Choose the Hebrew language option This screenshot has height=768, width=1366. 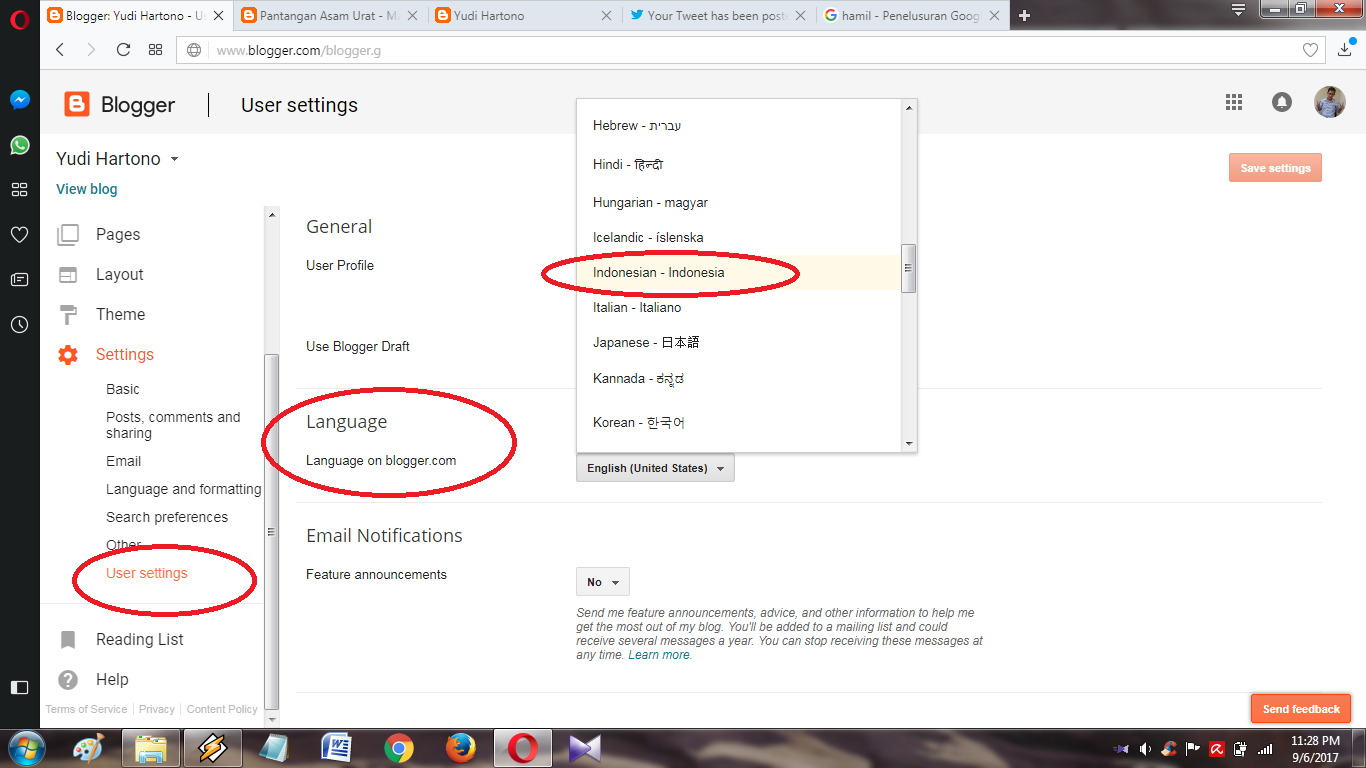click(739, 125)
